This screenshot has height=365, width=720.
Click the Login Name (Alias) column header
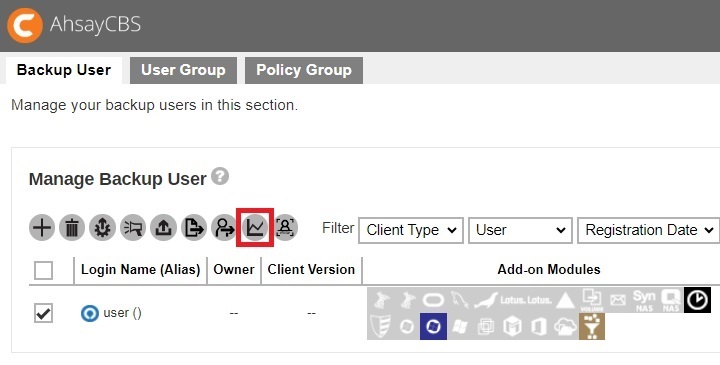coord(141,270)
